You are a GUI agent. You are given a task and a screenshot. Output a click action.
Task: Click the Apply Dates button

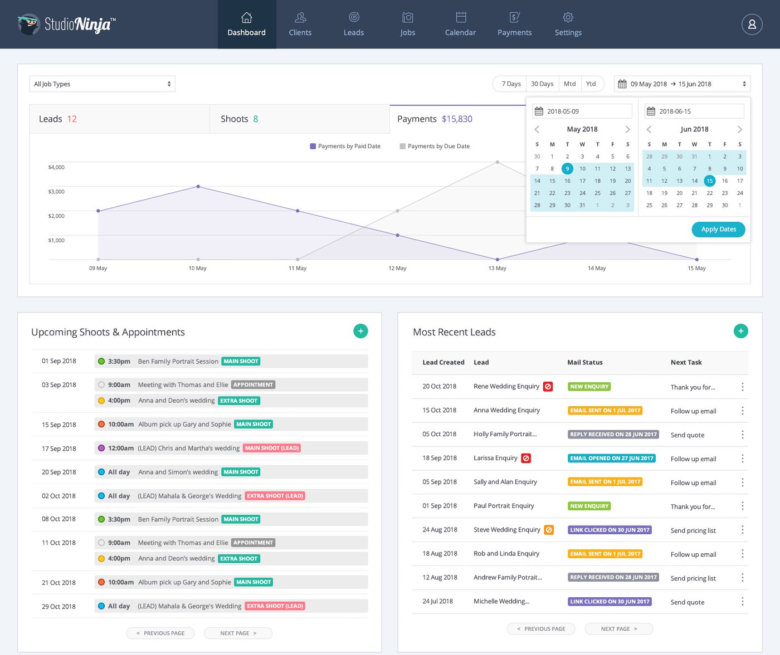pyautogui.click(x=718, y=229)
